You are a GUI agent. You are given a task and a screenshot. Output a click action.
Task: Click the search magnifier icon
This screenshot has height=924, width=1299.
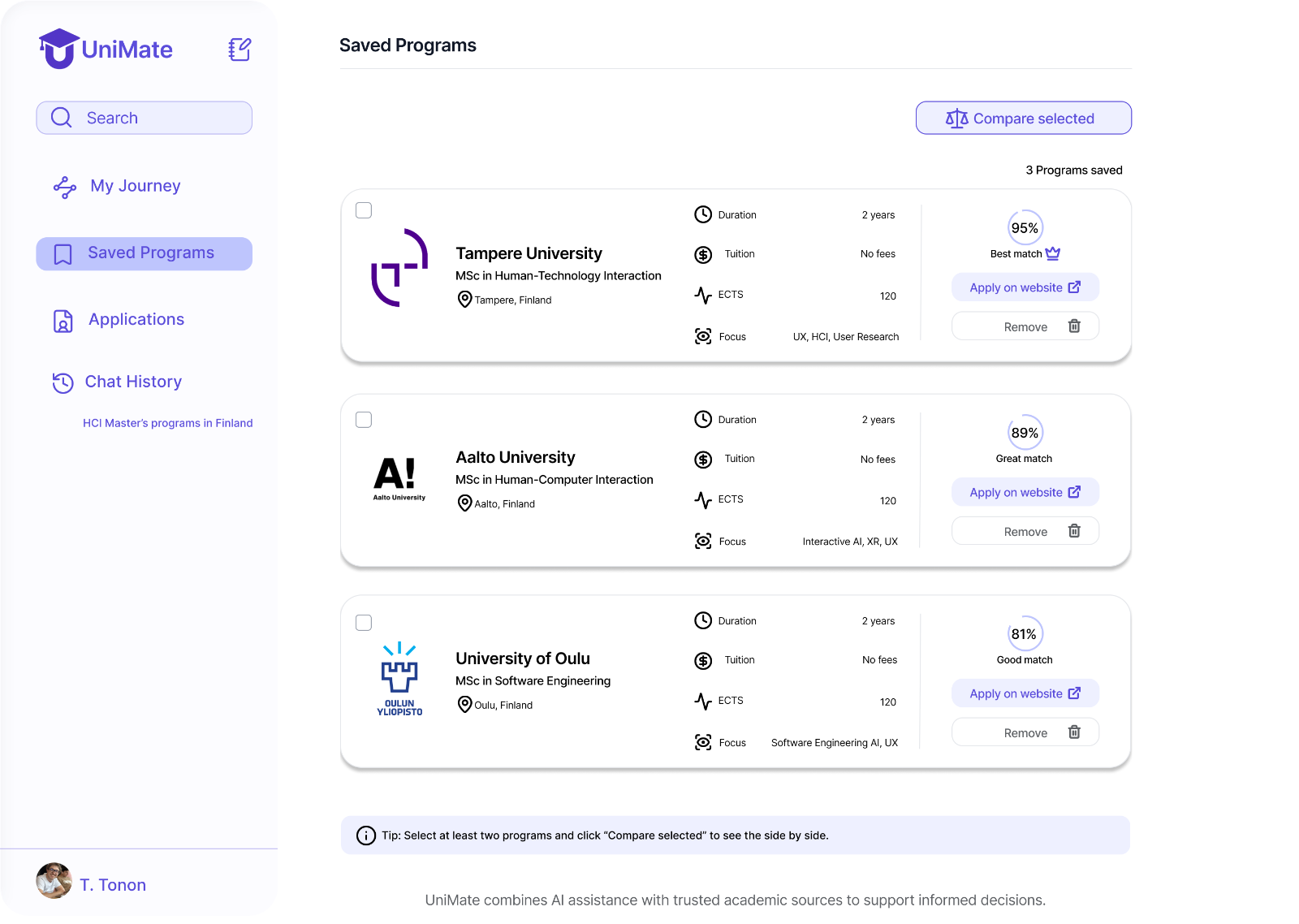(62, 118)
